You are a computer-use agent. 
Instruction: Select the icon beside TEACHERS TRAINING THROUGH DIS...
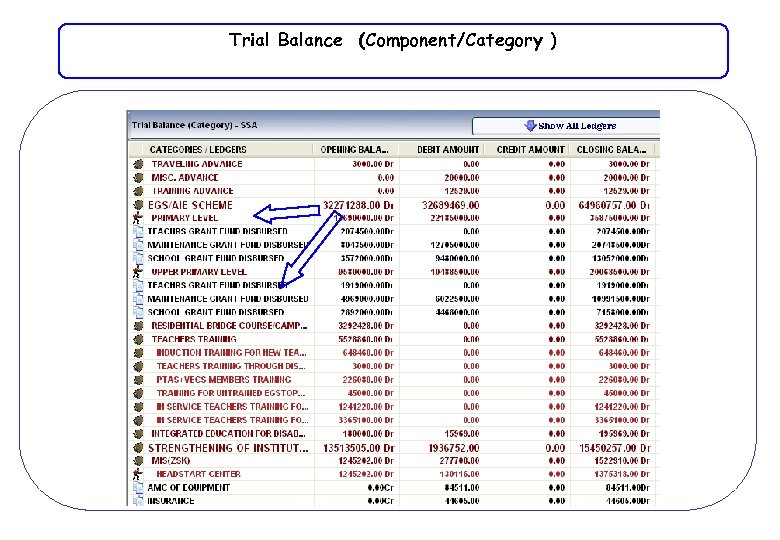[138, 366]
